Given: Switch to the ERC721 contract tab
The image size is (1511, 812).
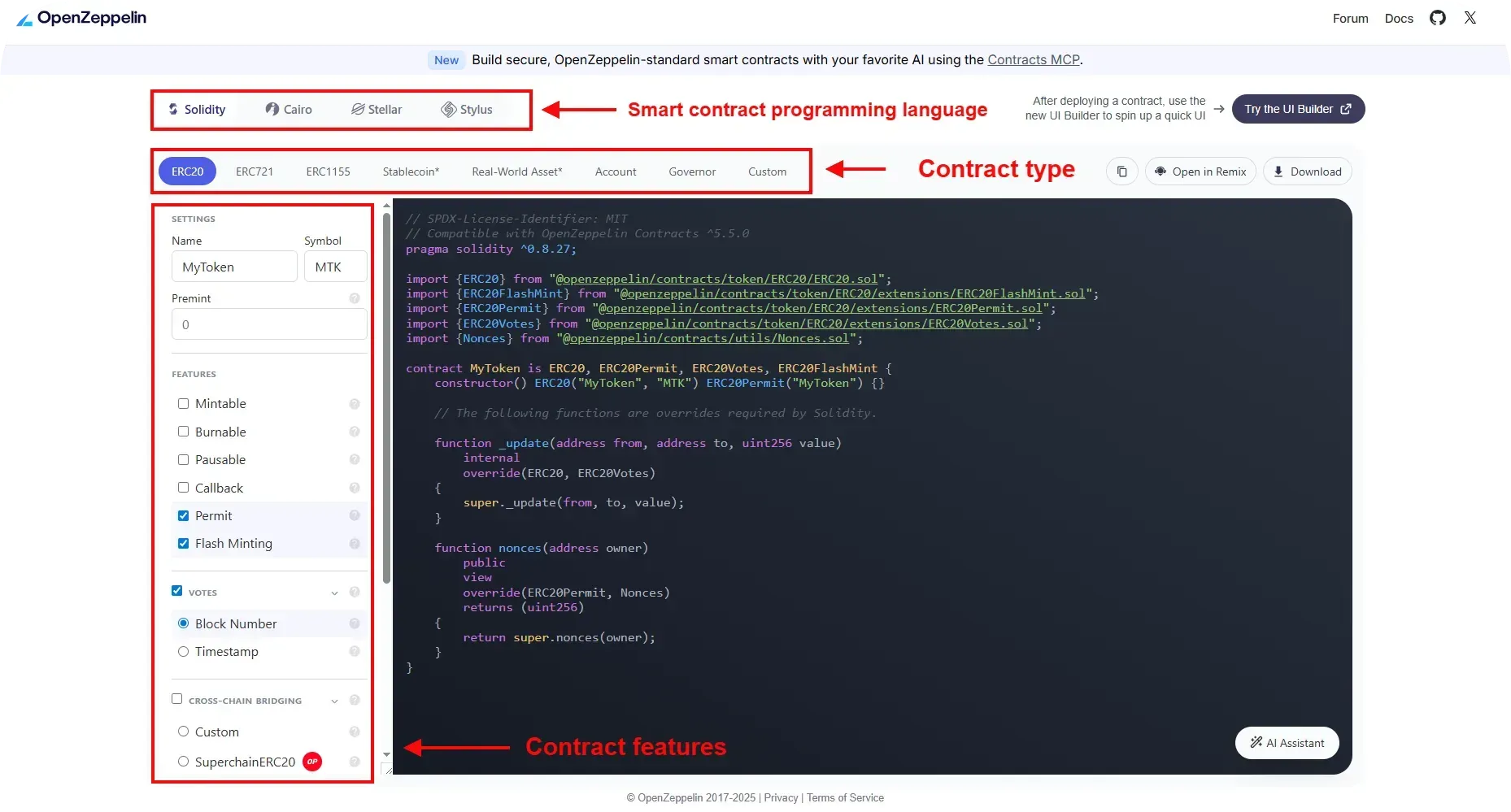Looking at the screenshot, I should pos(255,172).
